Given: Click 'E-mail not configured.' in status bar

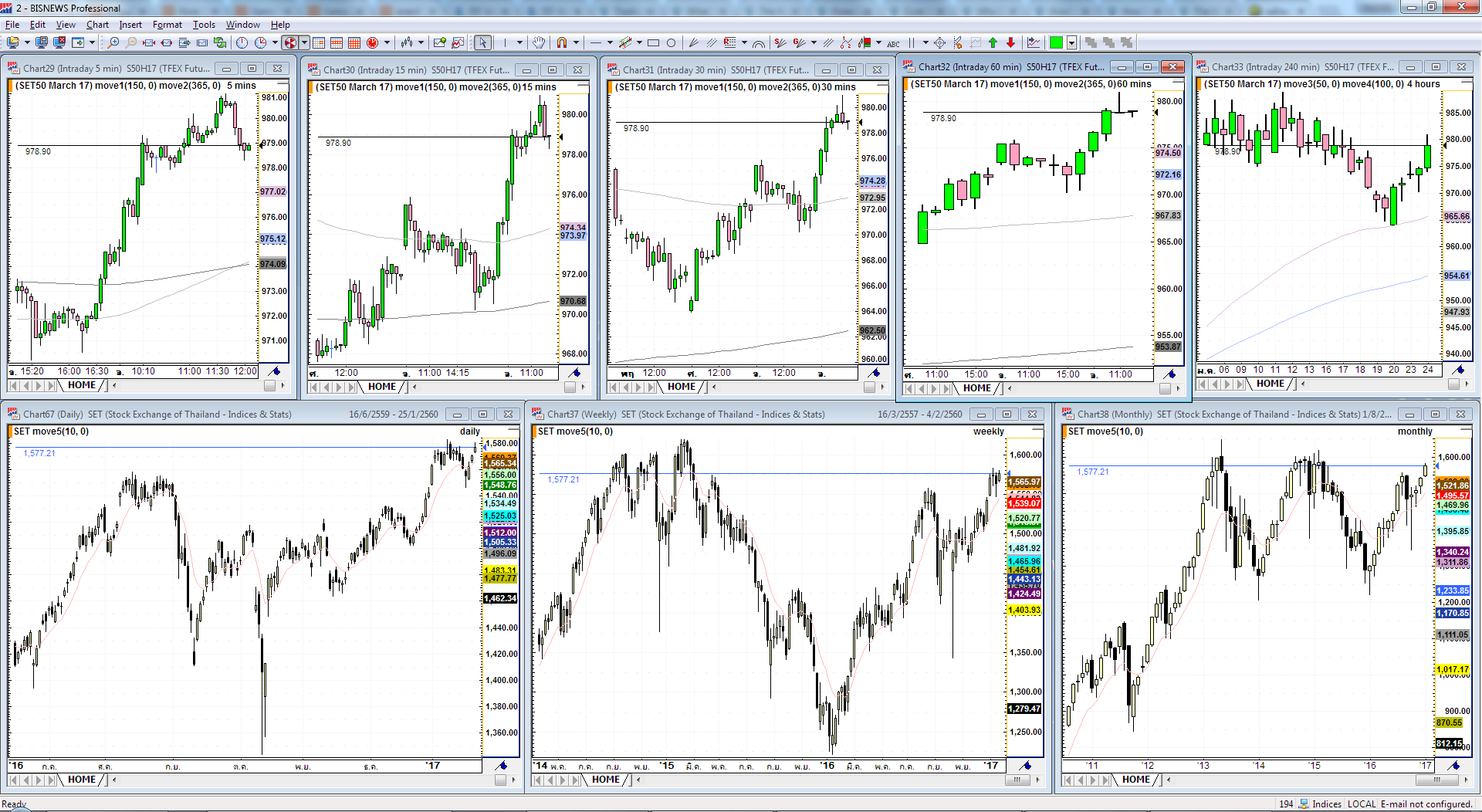Looking at the screenshot, I should click(1426, 804).
